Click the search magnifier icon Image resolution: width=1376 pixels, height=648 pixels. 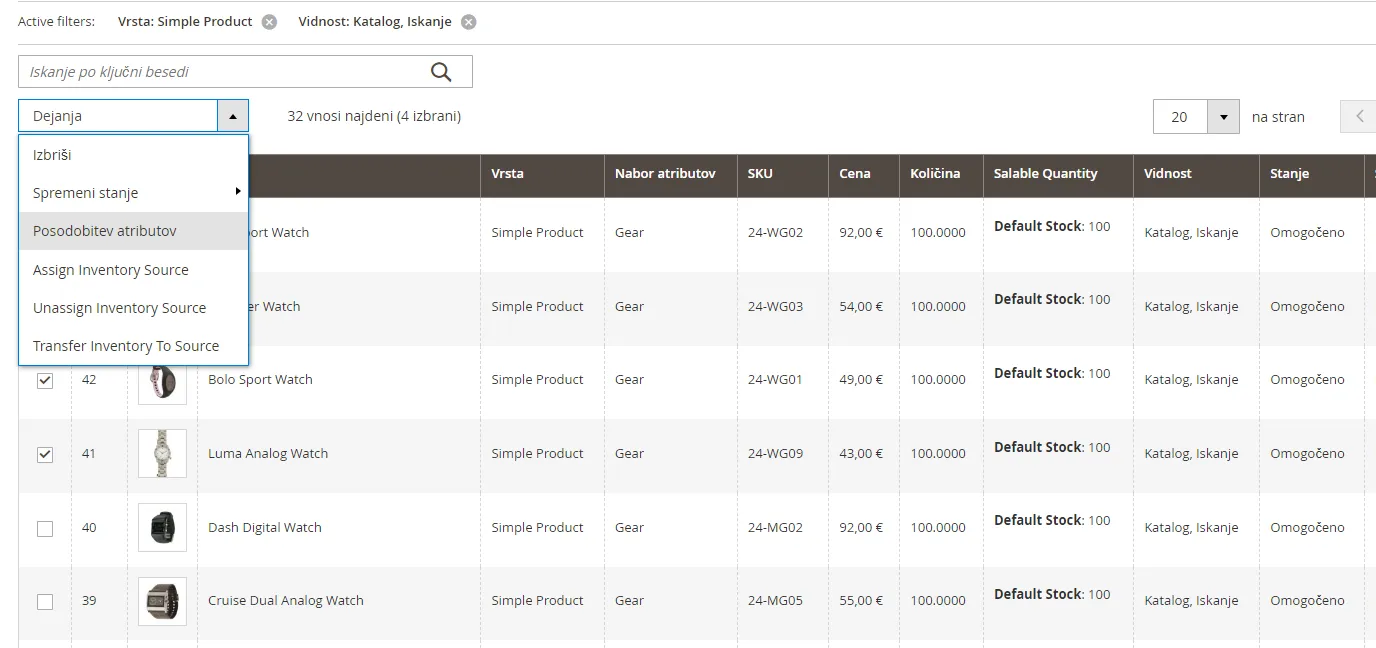(x=441, y=72)
